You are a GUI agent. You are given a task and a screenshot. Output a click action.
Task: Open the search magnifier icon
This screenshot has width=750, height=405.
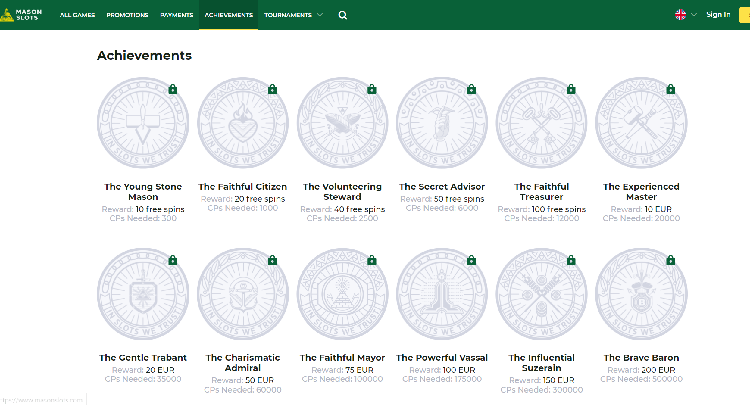[343, 15]
